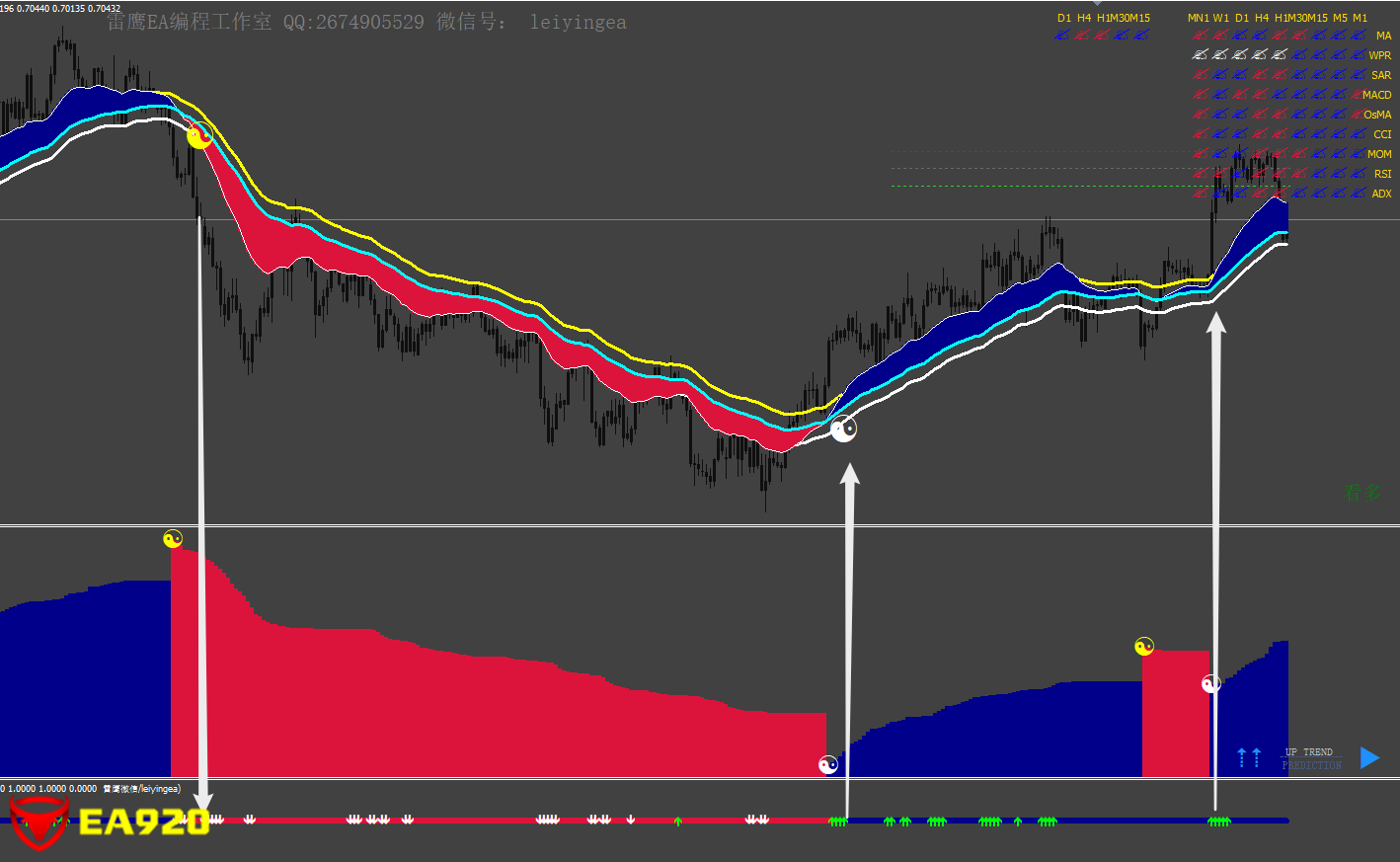Click the UP TREND prediction label
The image size is (1400, 862).
coord(1310,752)
